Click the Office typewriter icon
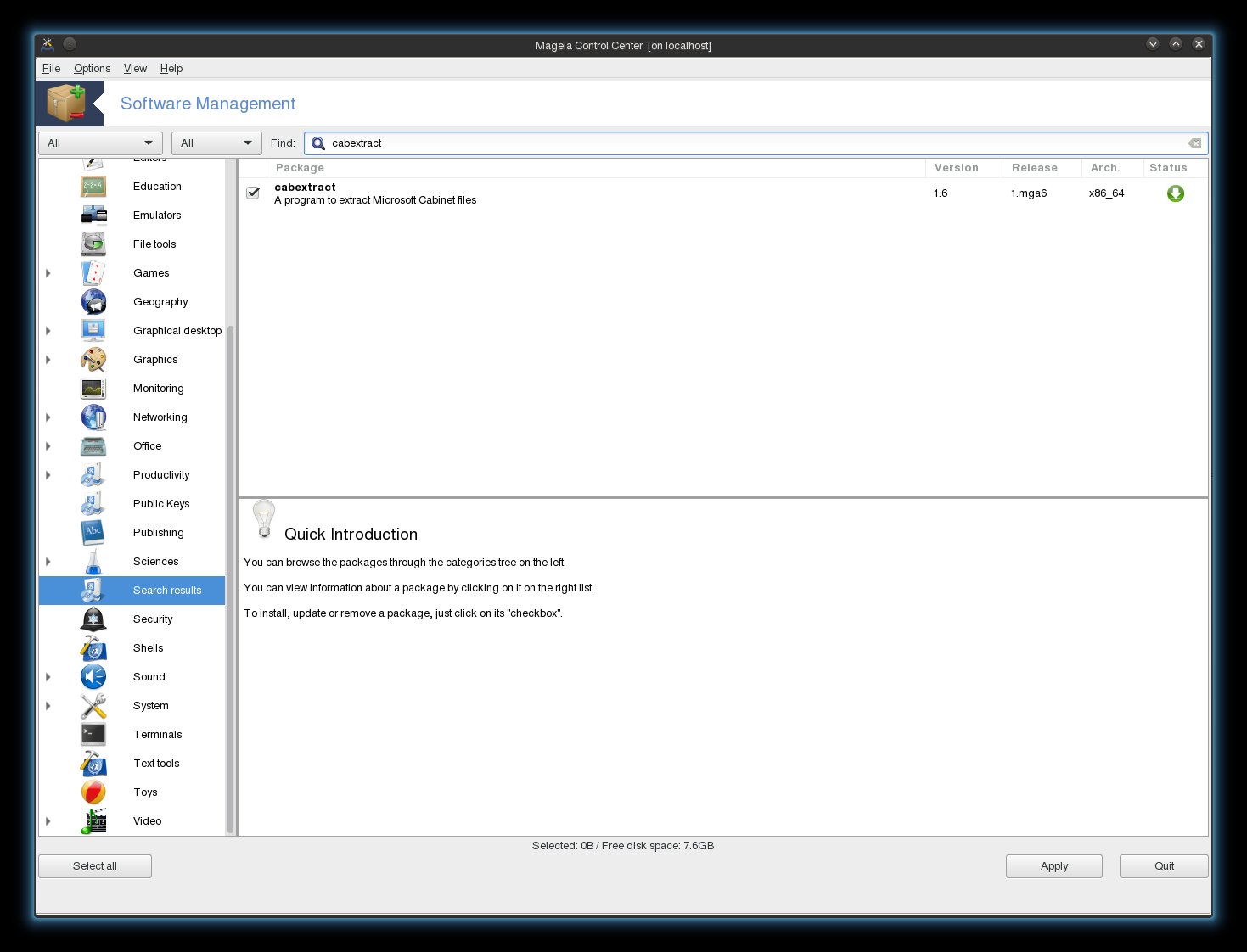Image resolution: width=1247 pixels, height=952 pixels. 93,446
